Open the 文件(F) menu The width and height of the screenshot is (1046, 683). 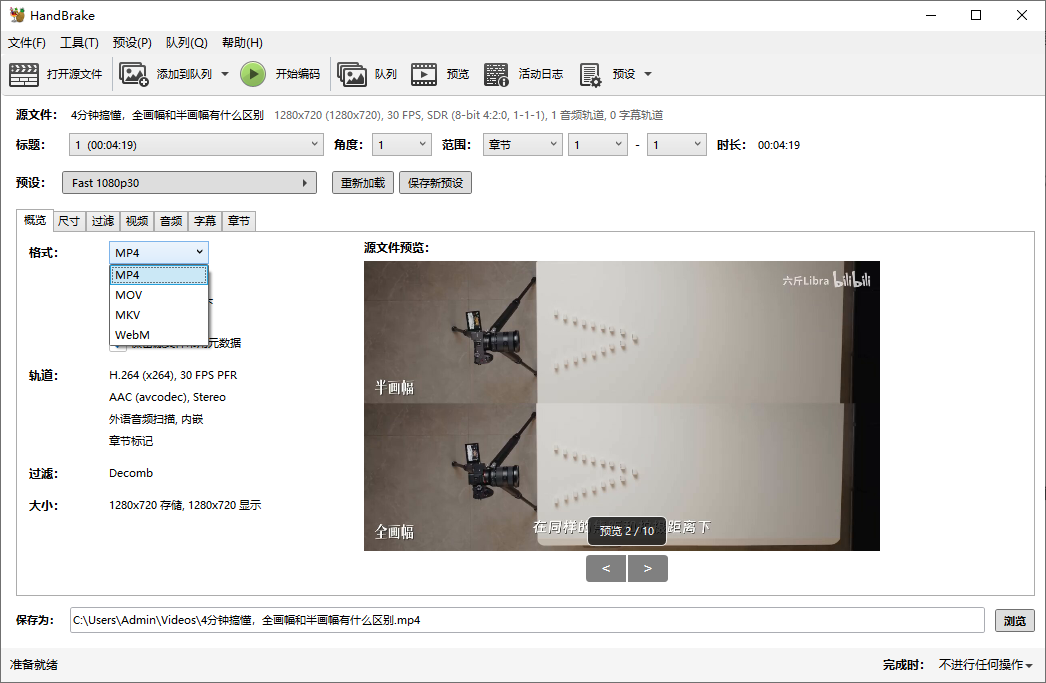click(27, 43)
